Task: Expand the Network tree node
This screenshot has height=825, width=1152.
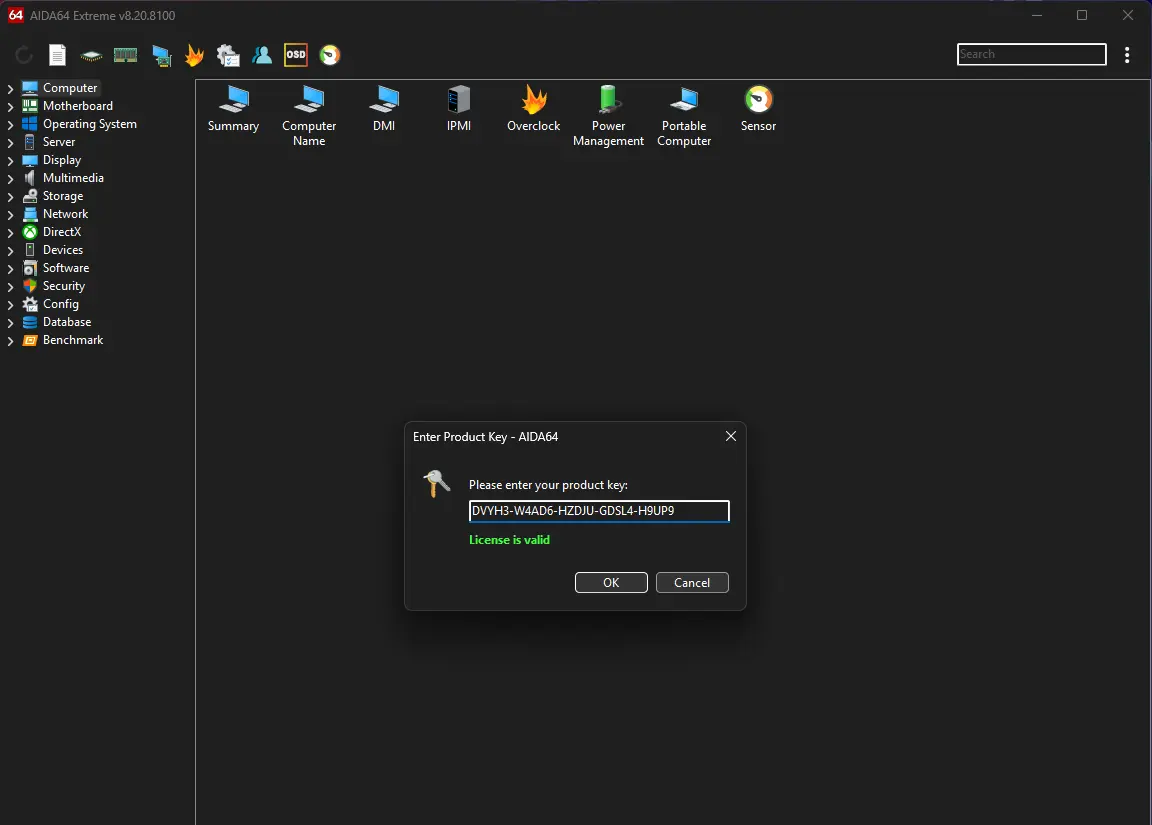Action: pos(10,215)
